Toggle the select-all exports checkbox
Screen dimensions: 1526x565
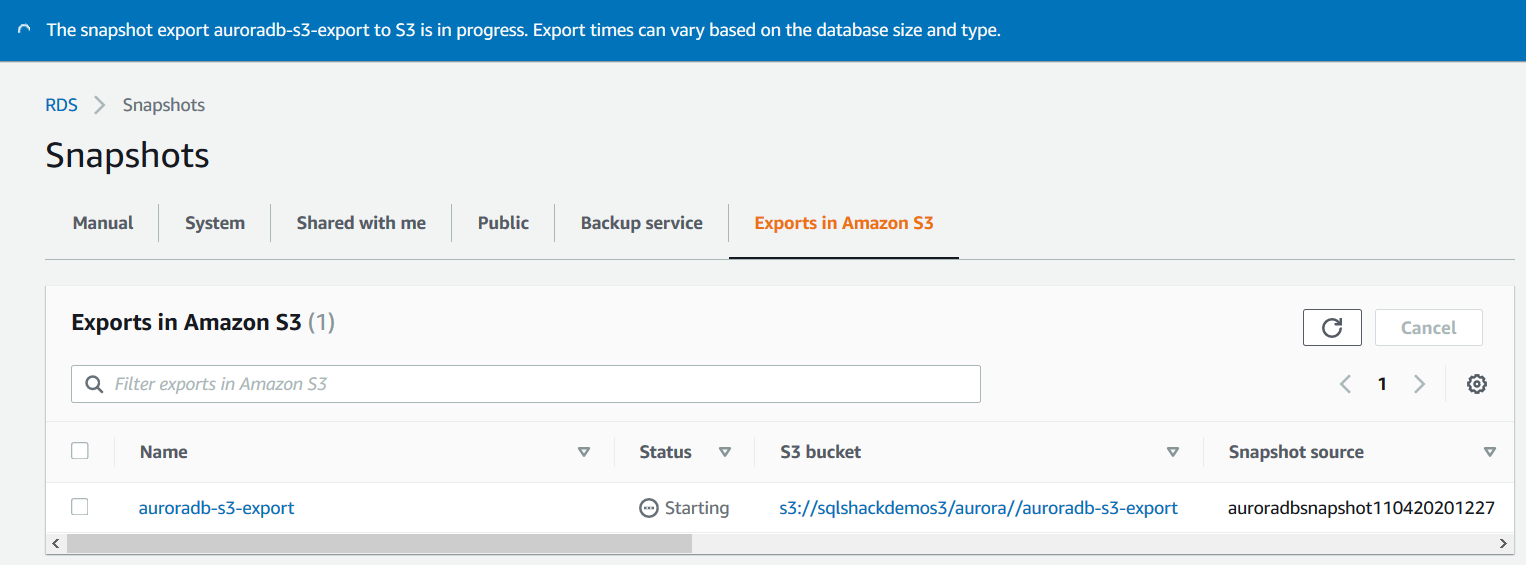coord(80,451)
